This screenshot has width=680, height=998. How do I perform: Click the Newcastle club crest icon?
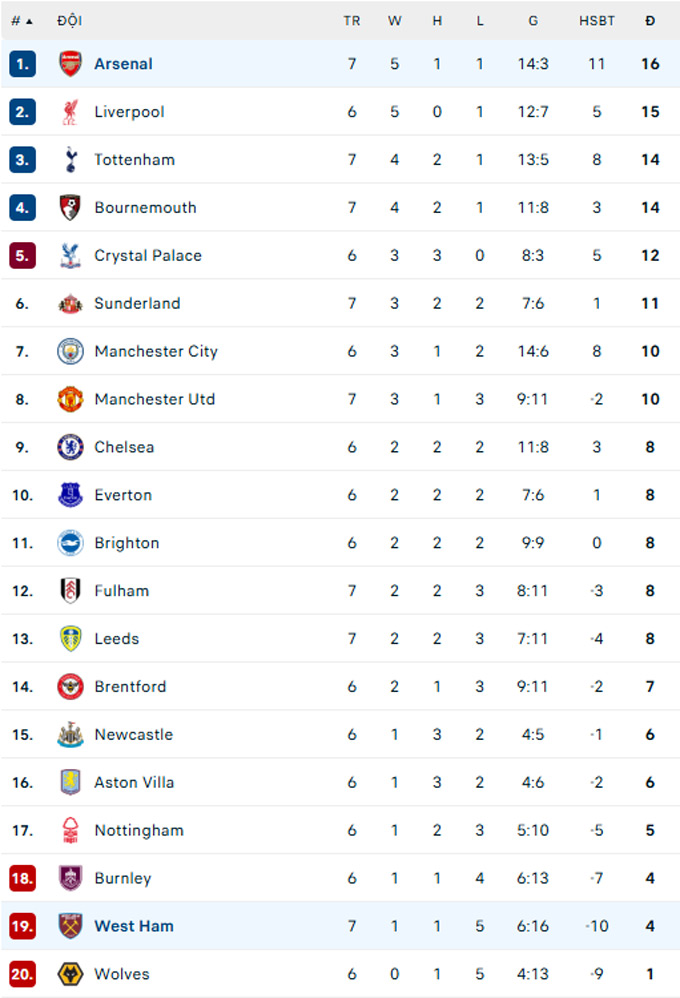[71, 735]
